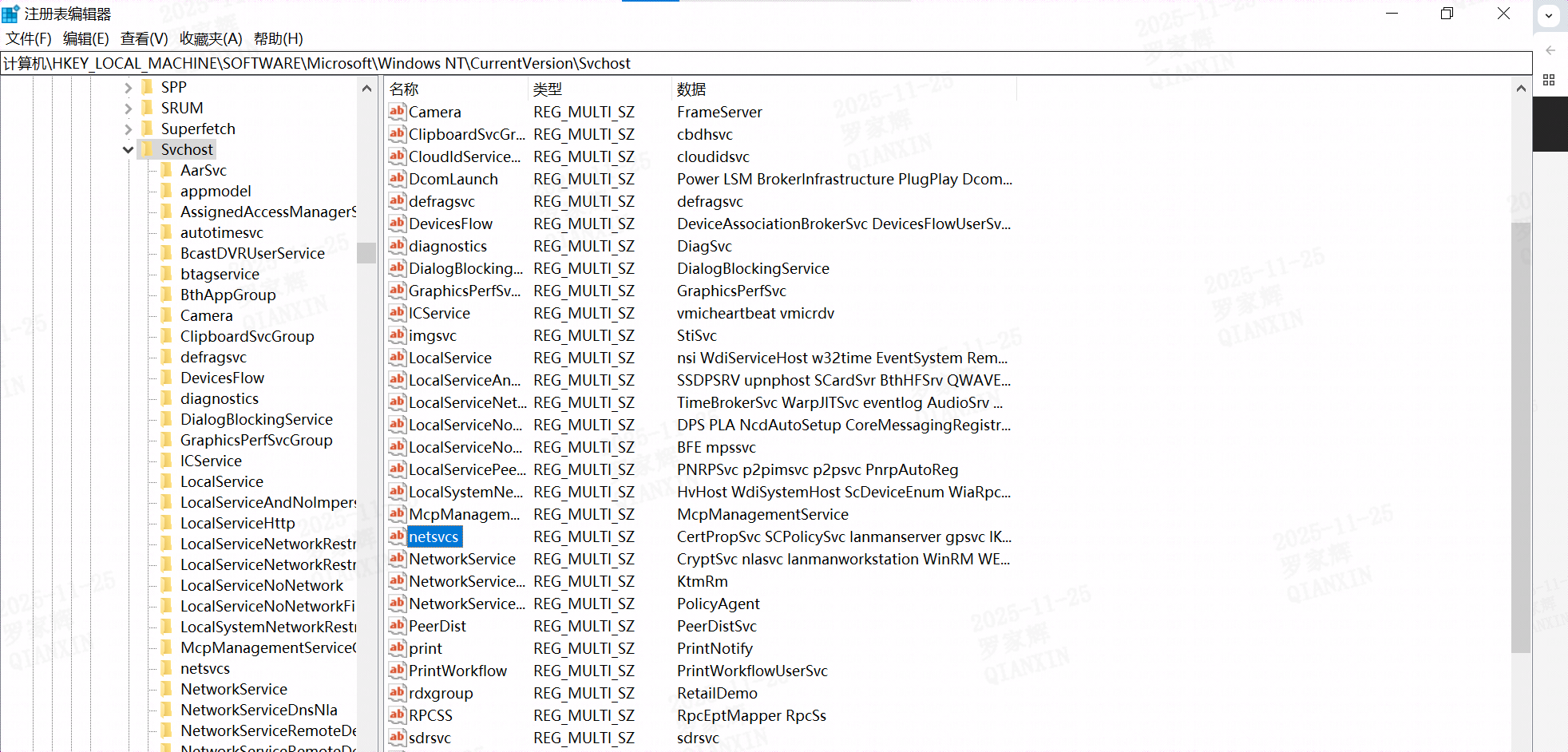
Task: Expand the Superfetch registry key
Action: coord(128,129)
